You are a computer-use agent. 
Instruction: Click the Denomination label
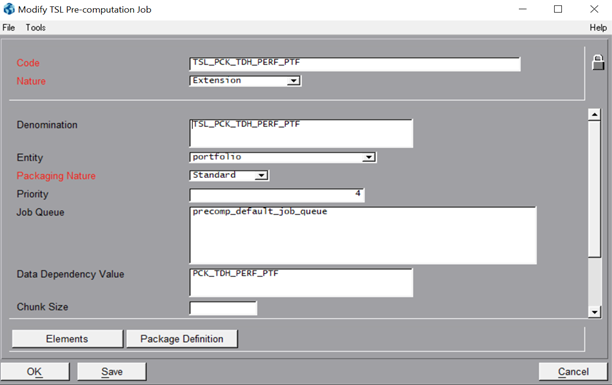[47, 125]
